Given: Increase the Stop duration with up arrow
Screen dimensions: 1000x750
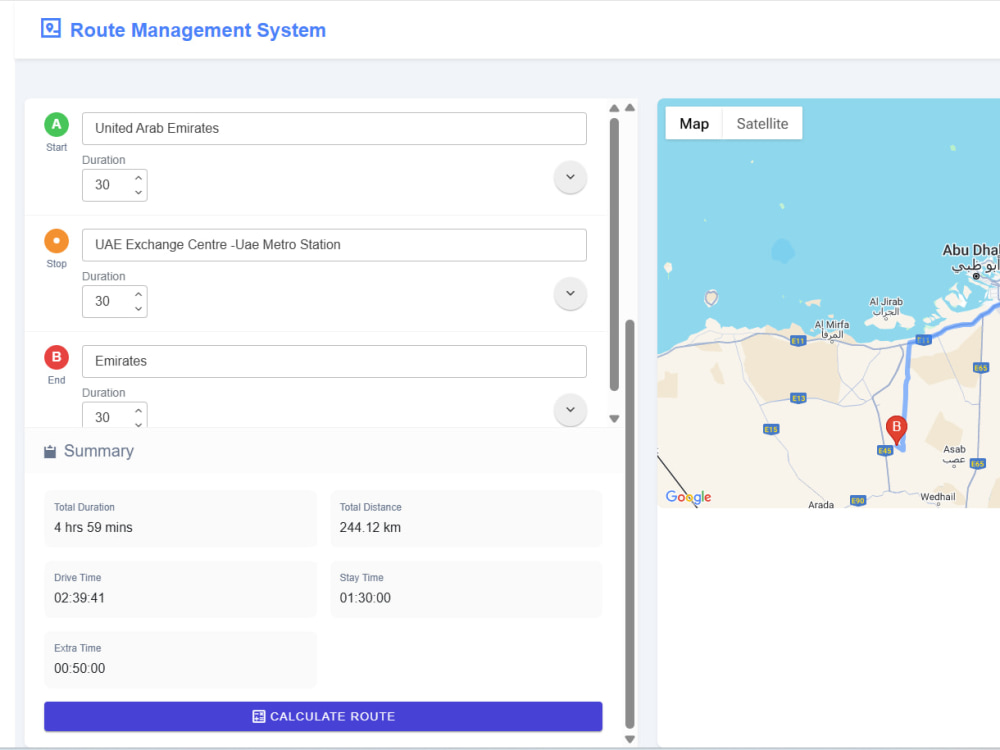Looking at the screenshot, I should click(138, 295).
